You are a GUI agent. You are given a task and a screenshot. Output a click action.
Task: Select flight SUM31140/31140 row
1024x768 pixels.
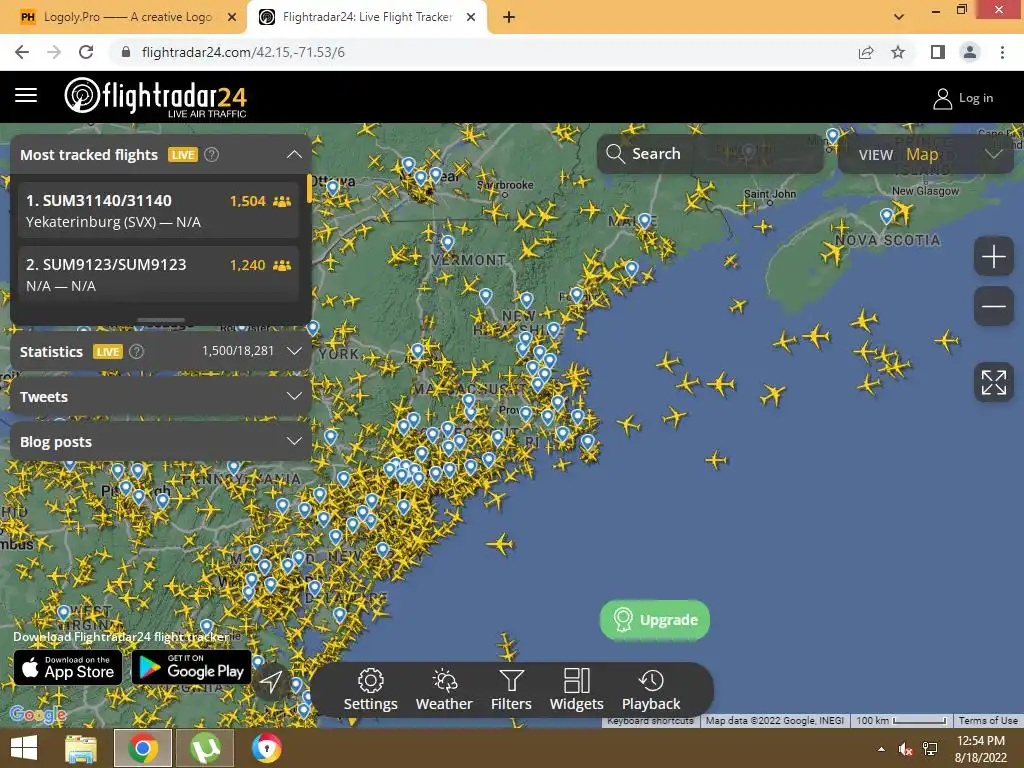tap(158, 210)
